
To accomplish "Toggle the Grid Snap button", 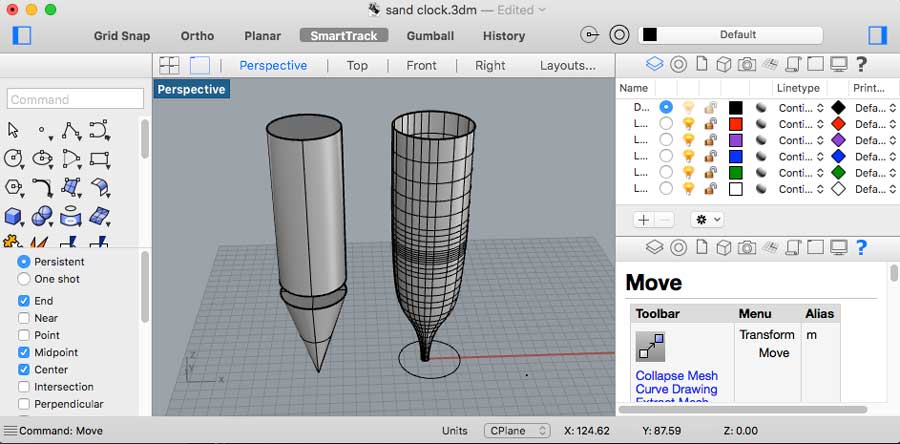I will (x=122, y=36).
